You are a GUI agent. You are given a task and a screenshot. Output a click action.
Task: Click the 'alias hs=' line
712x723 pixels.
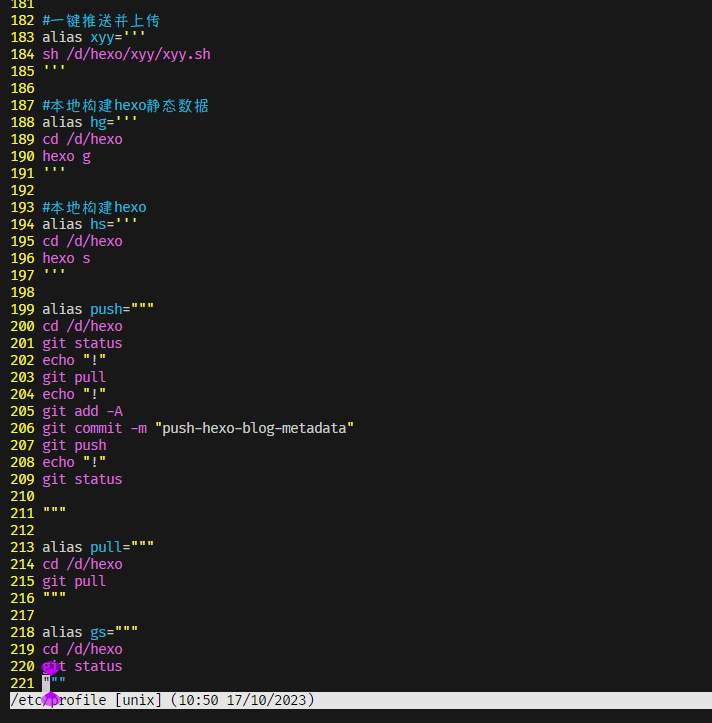pos(90,224)
